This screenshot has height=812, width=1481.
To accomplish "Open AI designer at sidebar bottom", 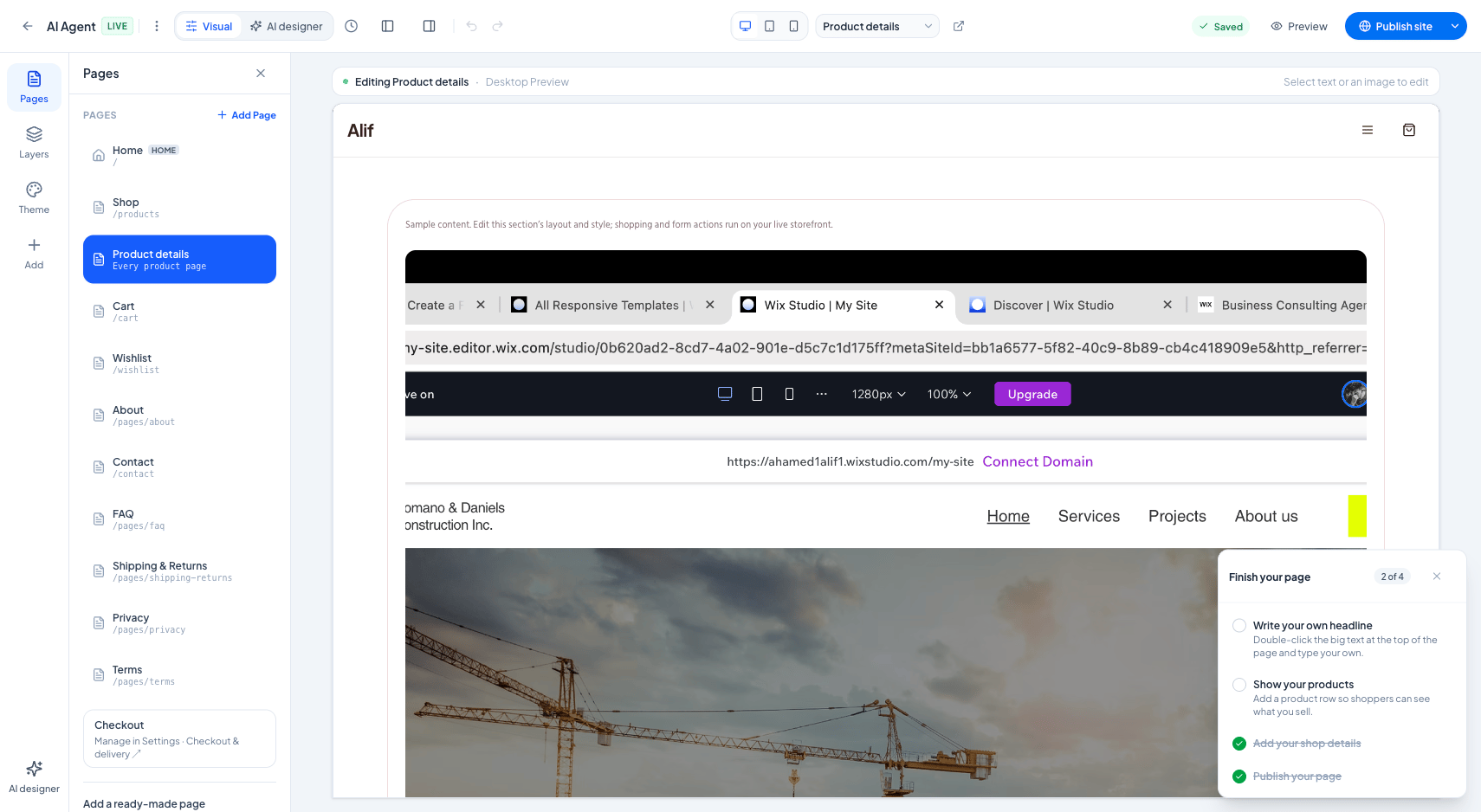I will (34, 777).
